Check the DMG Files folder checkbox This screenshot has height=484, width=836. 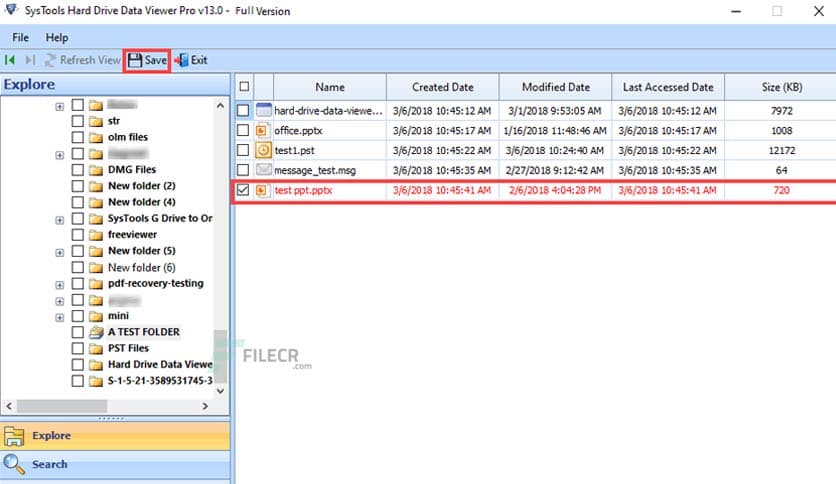(x=78, y=170)
